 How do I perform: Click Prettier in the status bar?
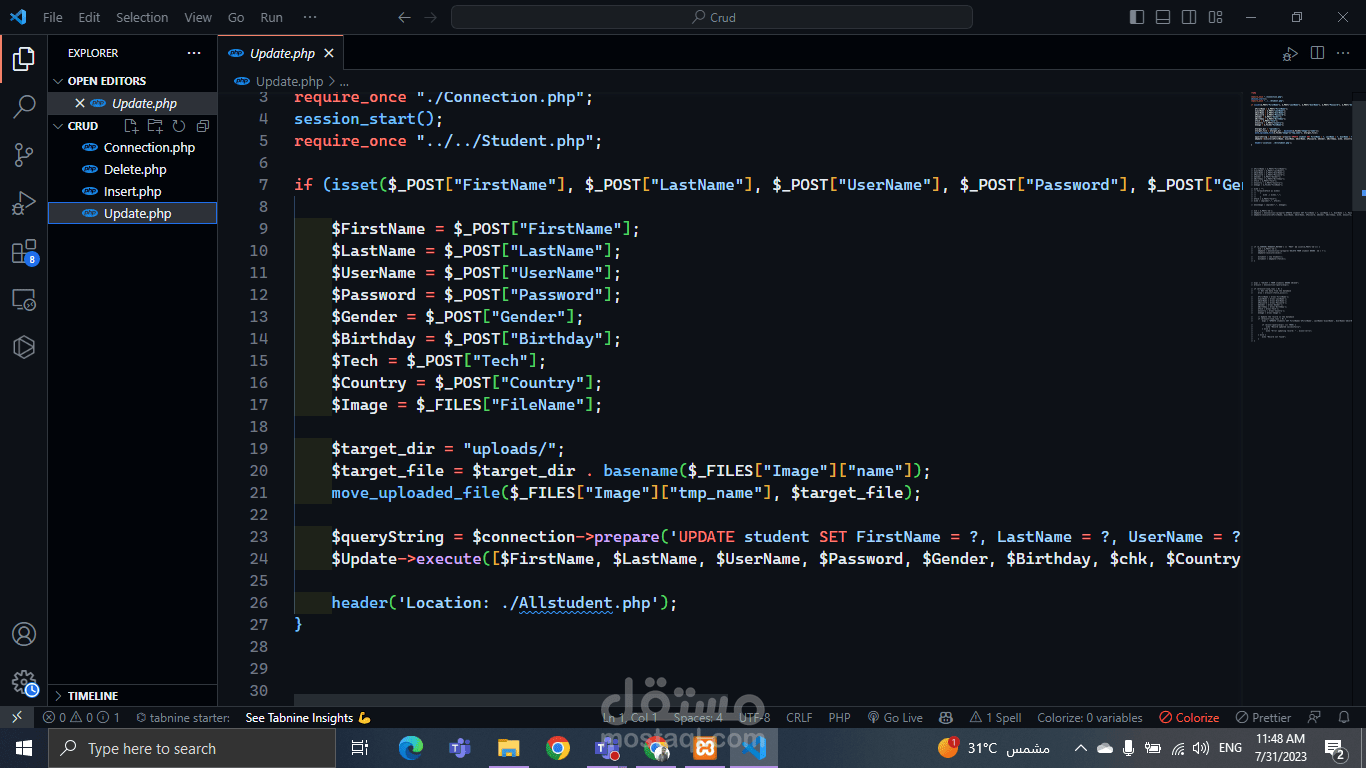(1263, 717)
